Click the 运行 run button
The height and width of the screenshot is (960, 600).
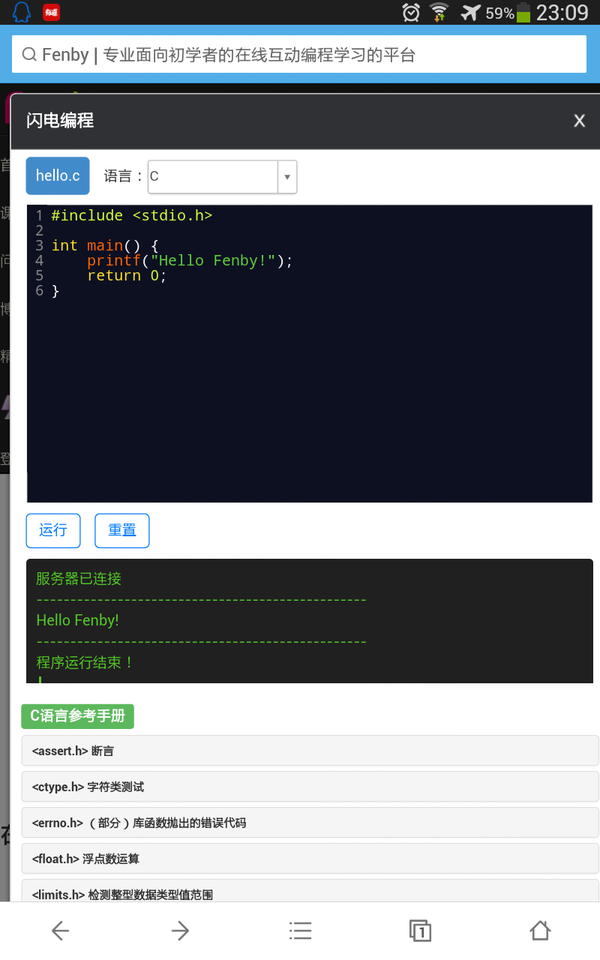coord(53,530)
